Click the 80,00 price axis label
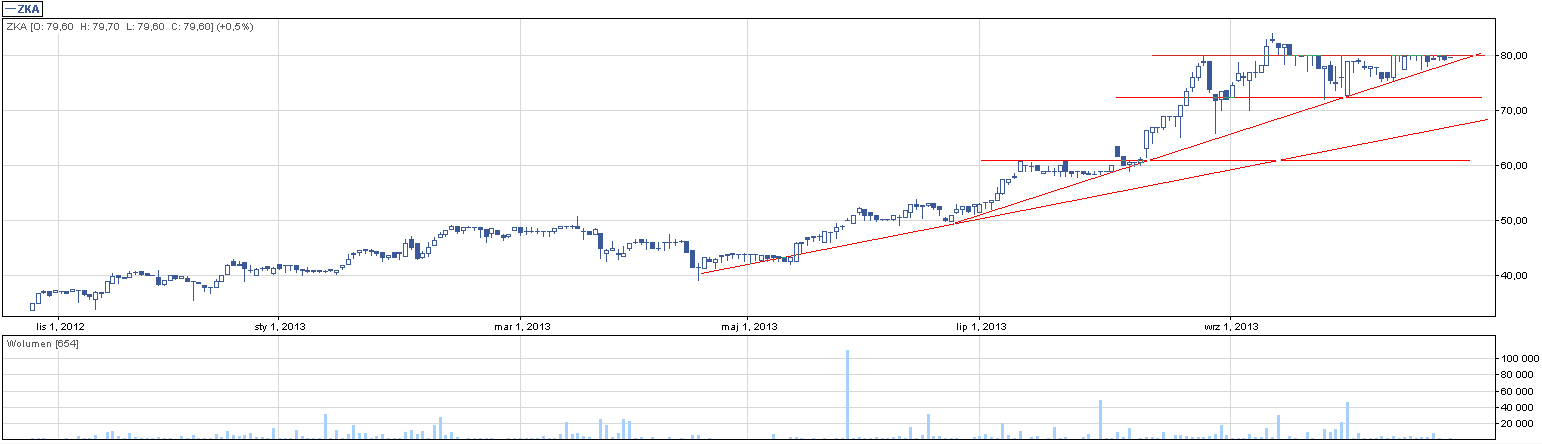Image resolution: width=1542 pixels, height=444 pixels. point(1515,56)
